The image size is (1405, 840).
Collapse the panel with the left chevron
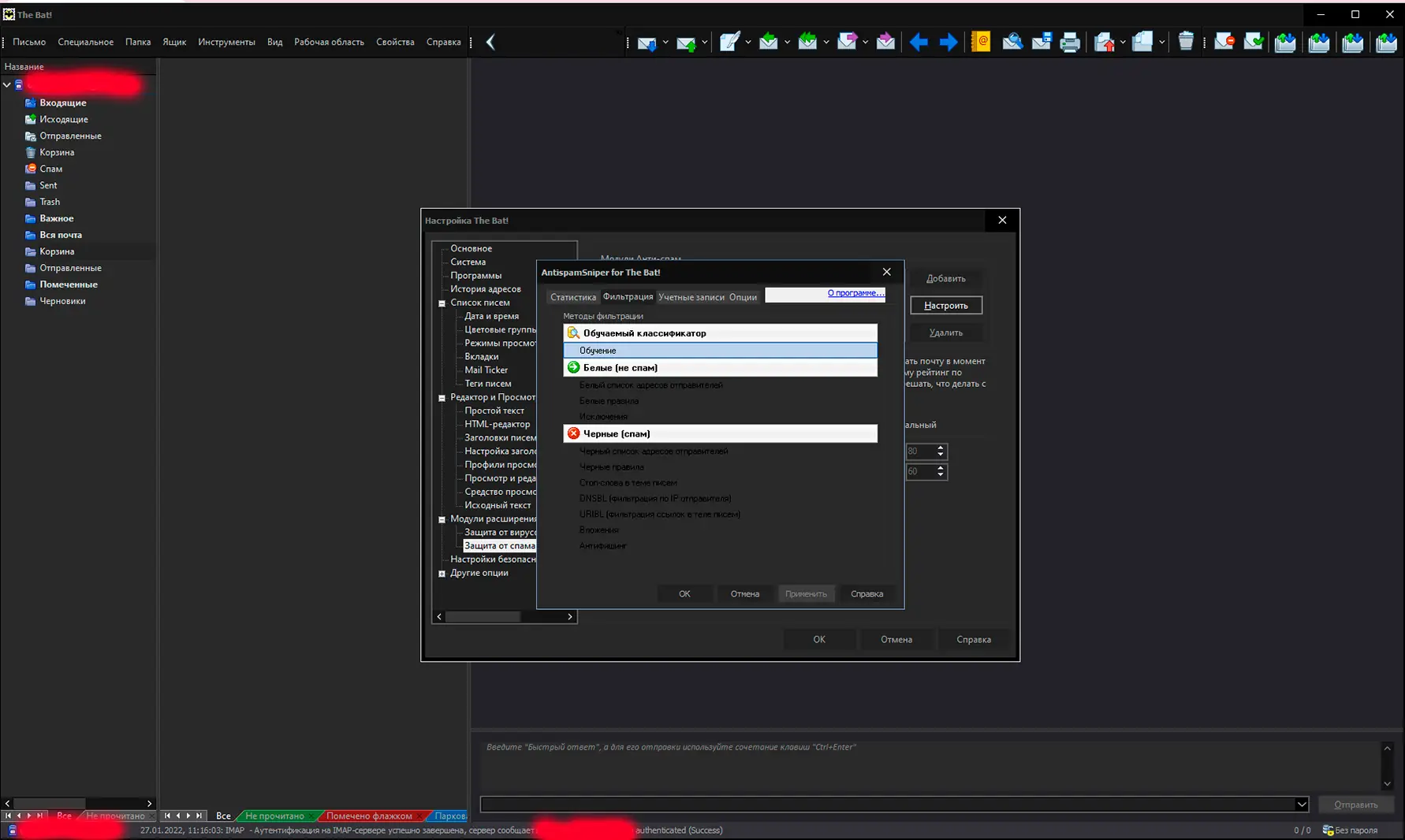(x=490, y=42)
